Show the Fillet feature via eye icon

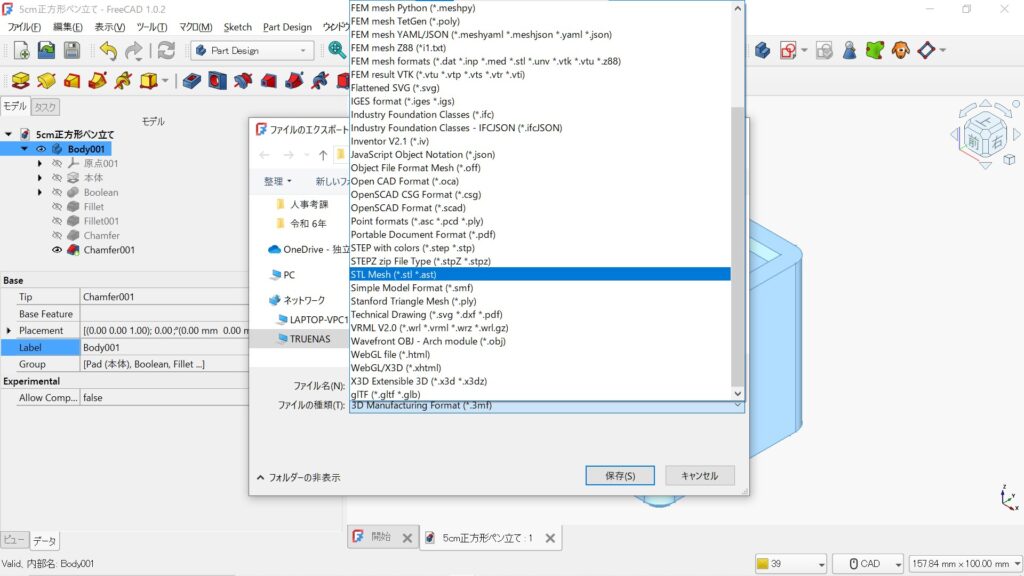57,207
